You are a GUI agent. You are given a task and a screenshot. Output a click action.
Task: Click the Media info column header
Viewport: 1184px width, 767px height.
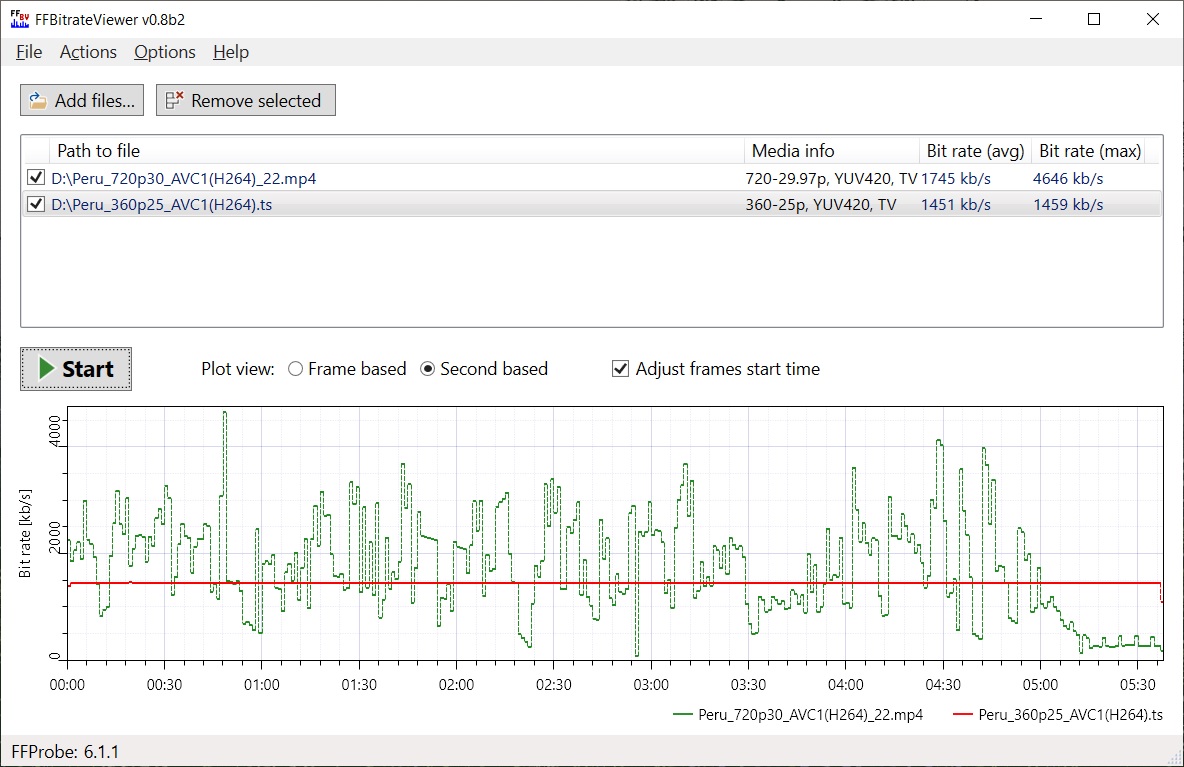(x=792, y=151)
